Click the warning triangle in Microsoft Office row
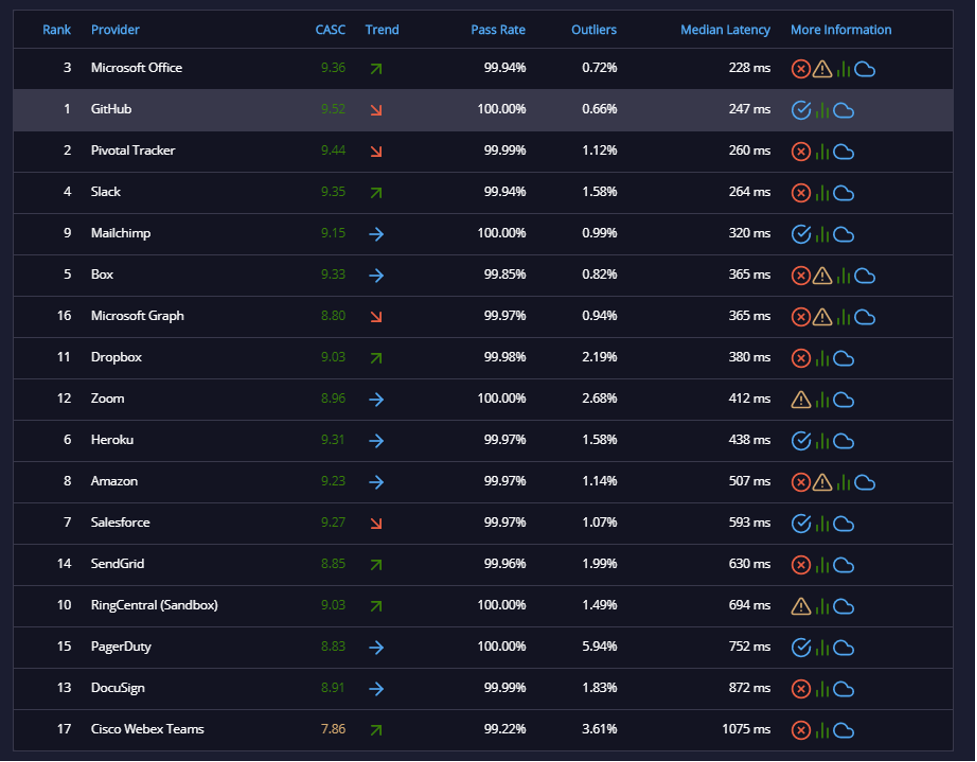 click(x=822, y=69)
